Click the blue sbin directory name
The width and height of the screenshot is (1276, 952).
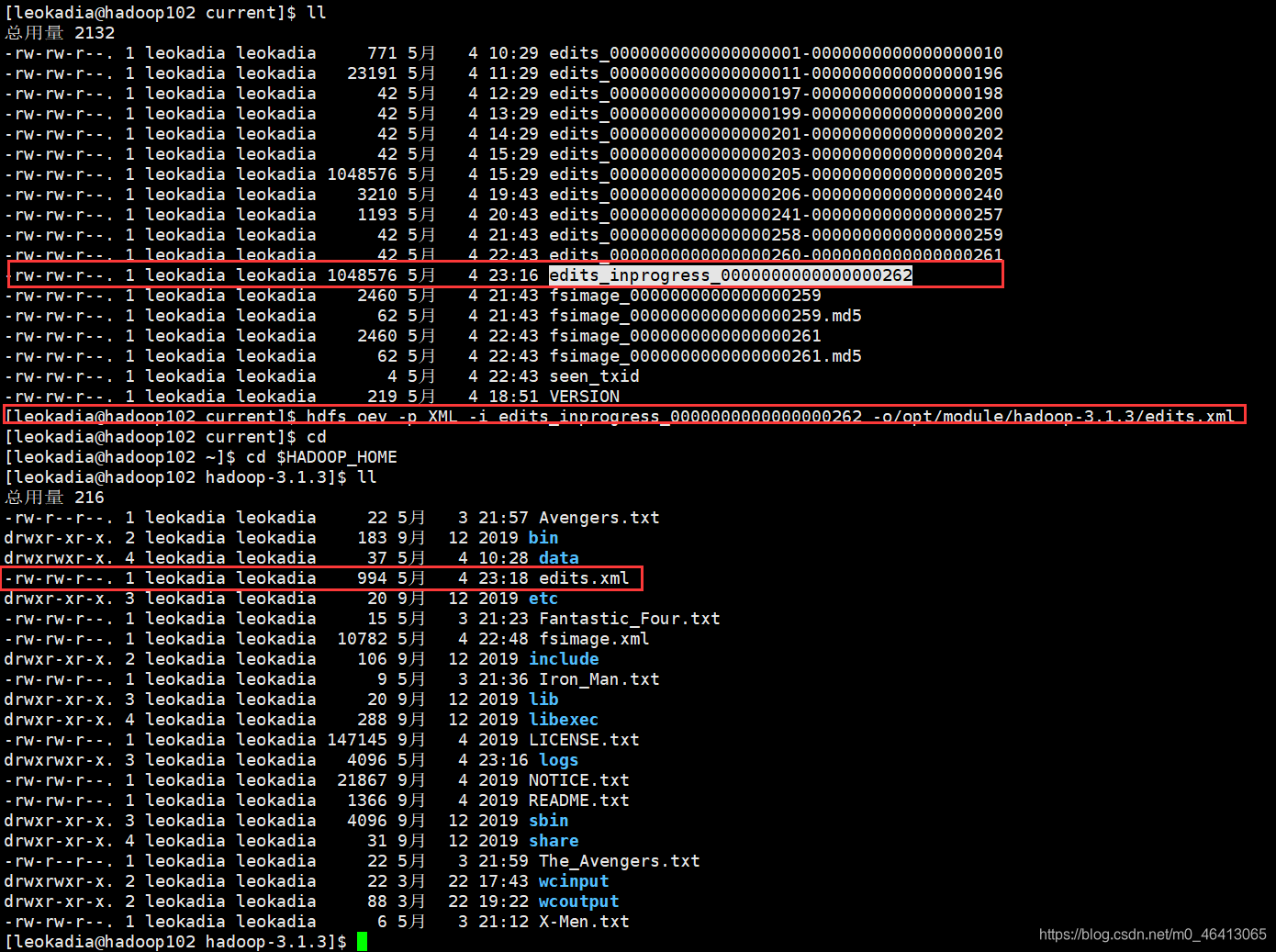[548, 821]
